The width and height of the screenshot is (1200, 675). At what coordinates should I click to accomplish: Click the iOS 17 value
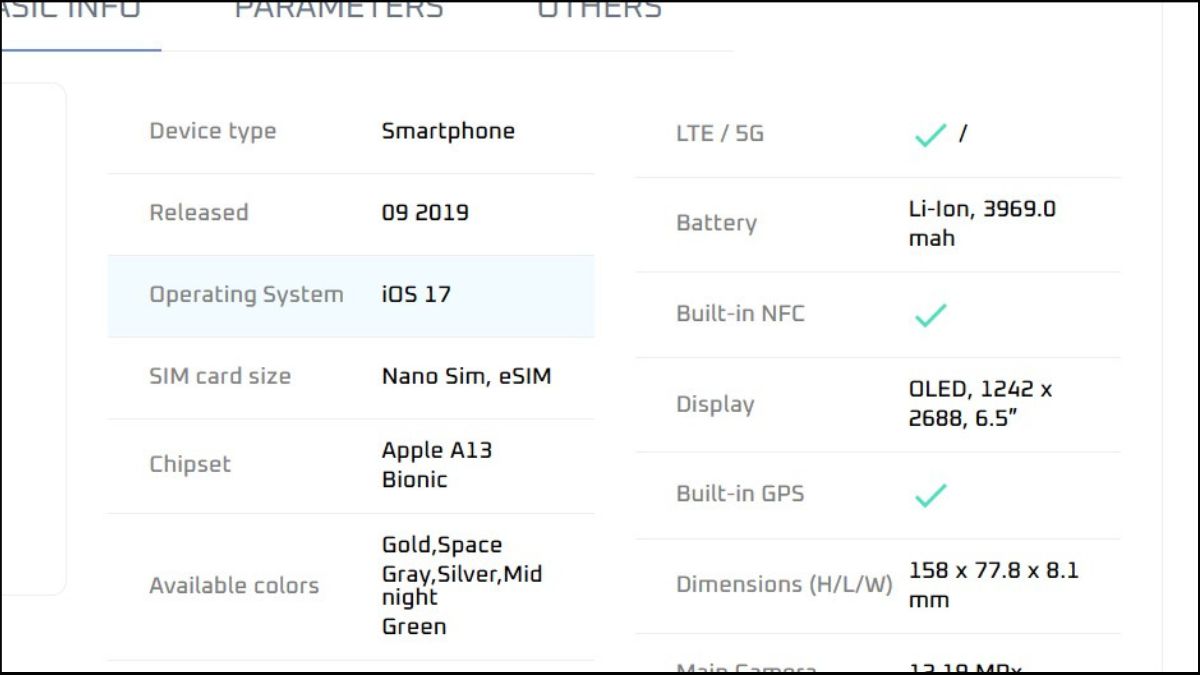(x=416, y=295)
